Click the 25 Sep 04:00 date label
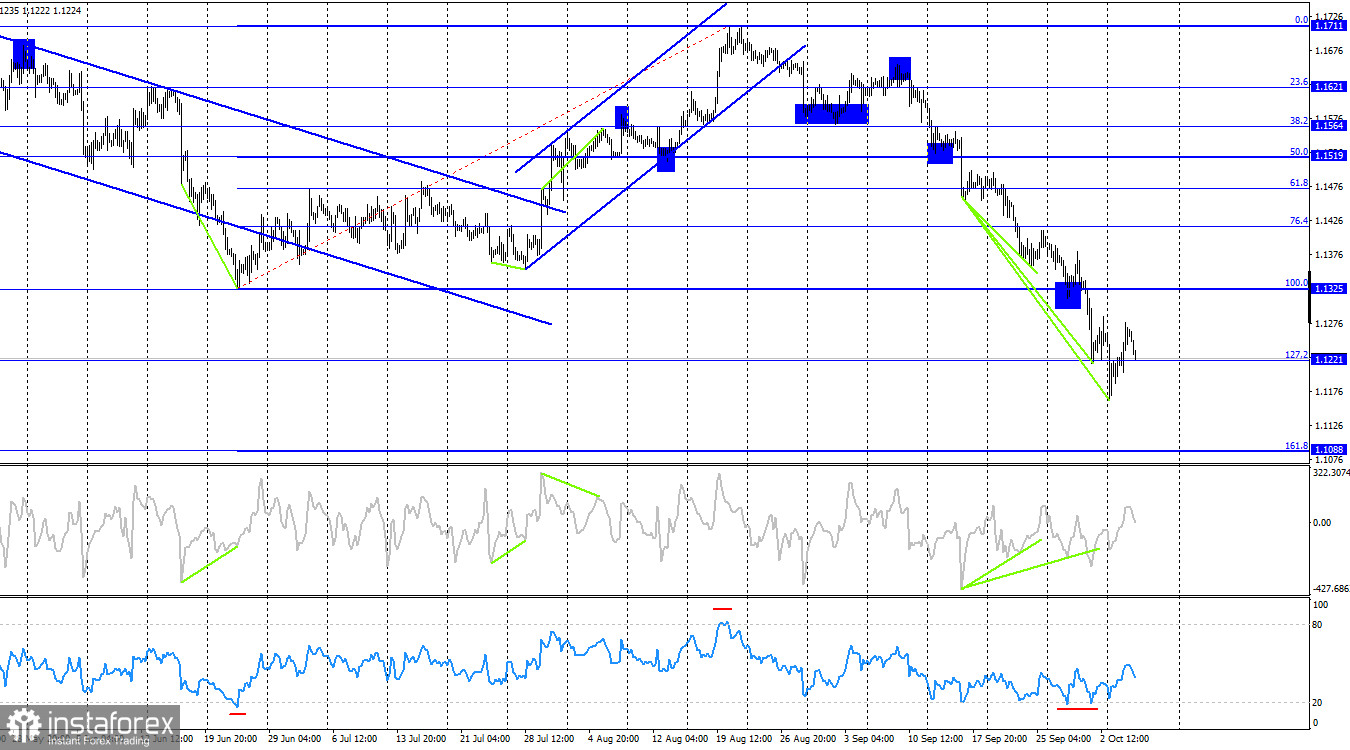Image resolution: width=1350 pixels, height=750 pixels. point(1063,739)
